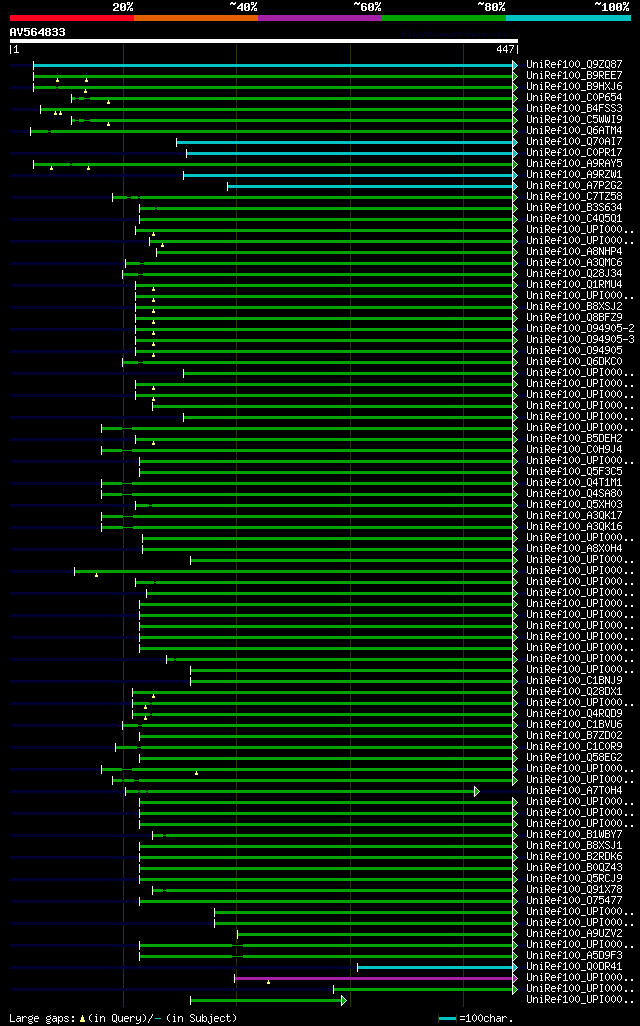Click the purple alignment bar below Q0DR41
640x1026 pixels.
point(376,978)
